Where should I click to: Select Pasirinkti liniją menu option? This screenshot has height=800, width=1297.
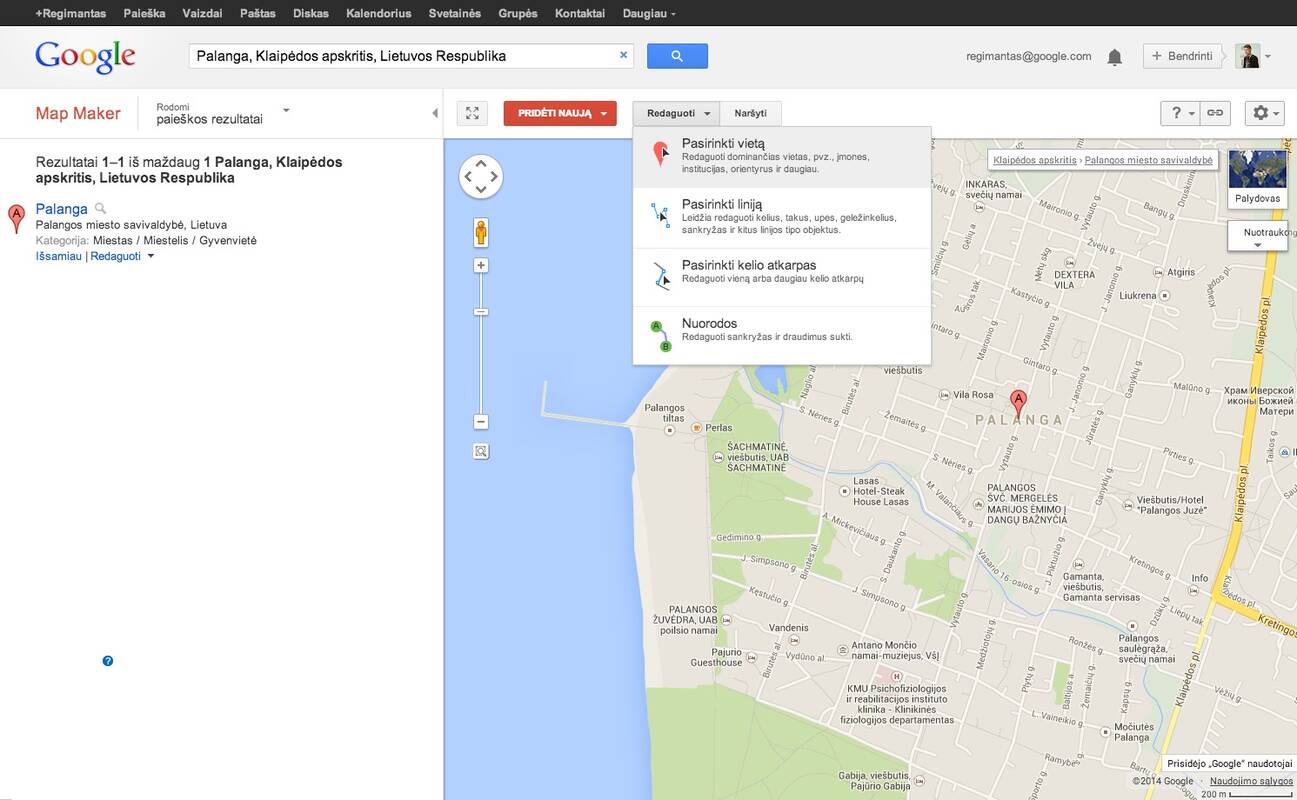tap(722, 205)
